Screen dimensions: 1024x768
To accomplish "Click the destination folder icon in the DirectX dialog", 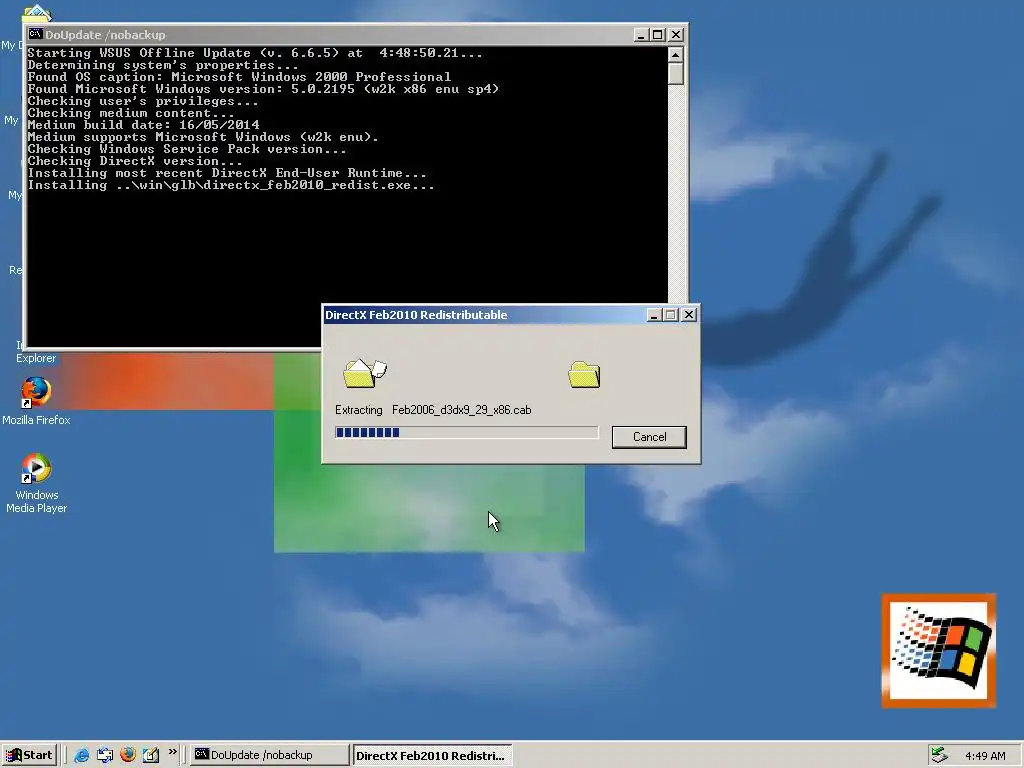I will click(584, 374).
